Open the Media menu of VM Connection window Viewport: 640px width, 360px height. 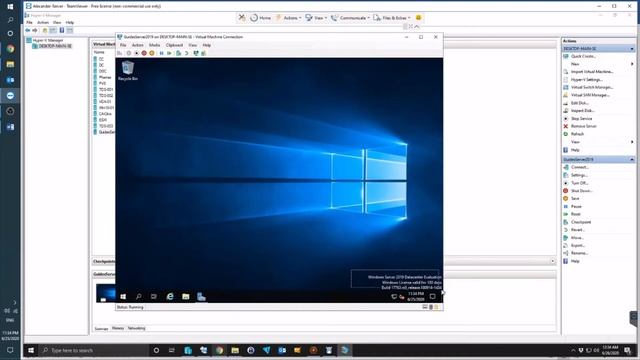pyautogui.click(x=154, y=45)
